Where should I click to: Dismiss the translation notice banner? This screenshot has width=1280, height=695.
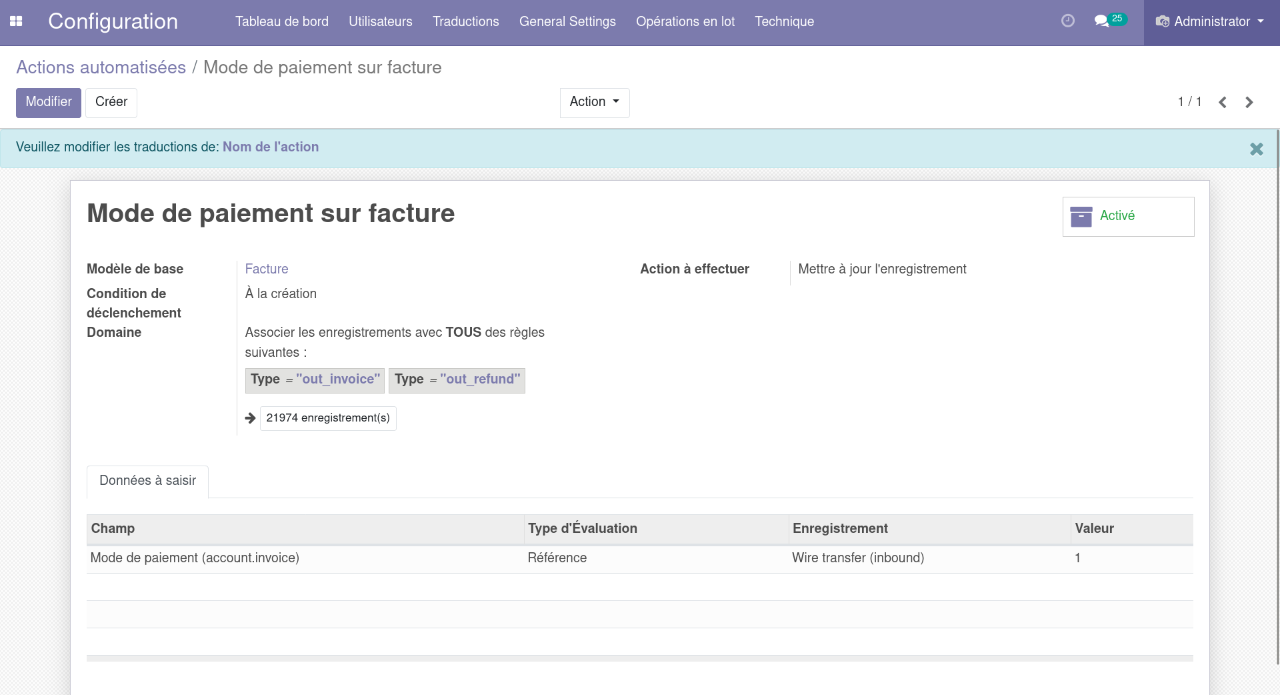point(1256,149)
